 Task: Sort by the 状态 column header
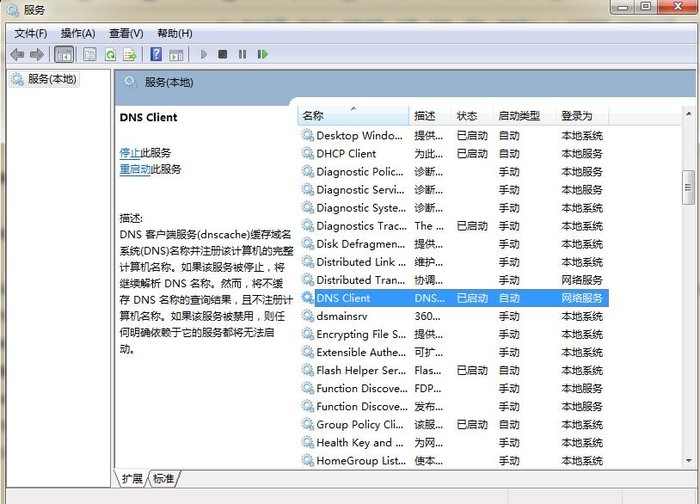tap(472, 116)
